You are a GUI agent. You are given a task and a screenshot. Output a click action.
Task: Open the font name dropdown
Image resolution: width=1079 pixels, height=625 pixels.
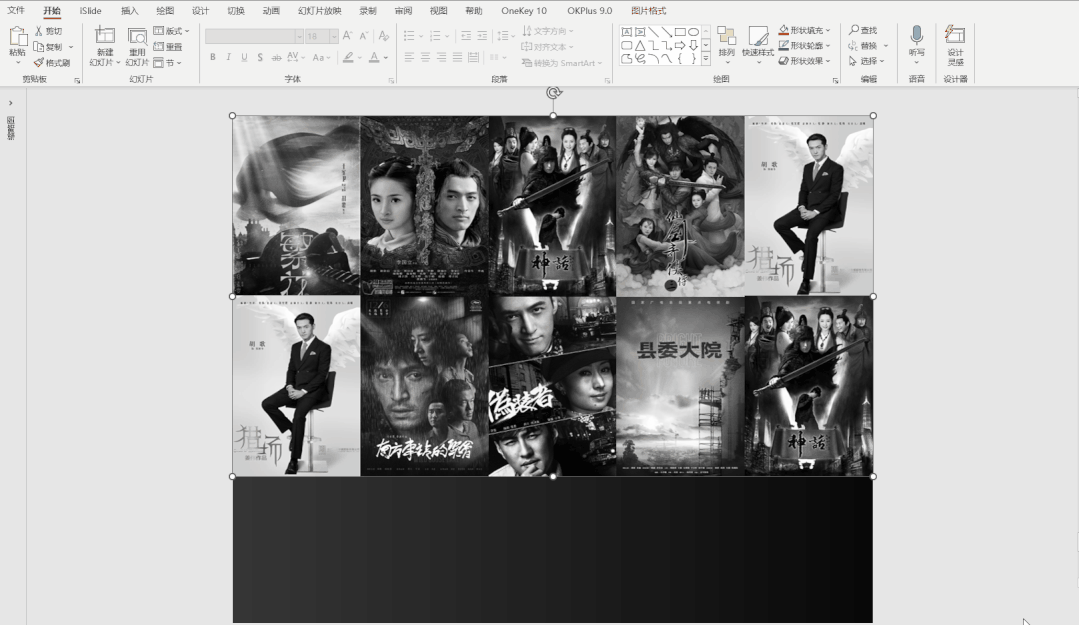click(299, 36)
